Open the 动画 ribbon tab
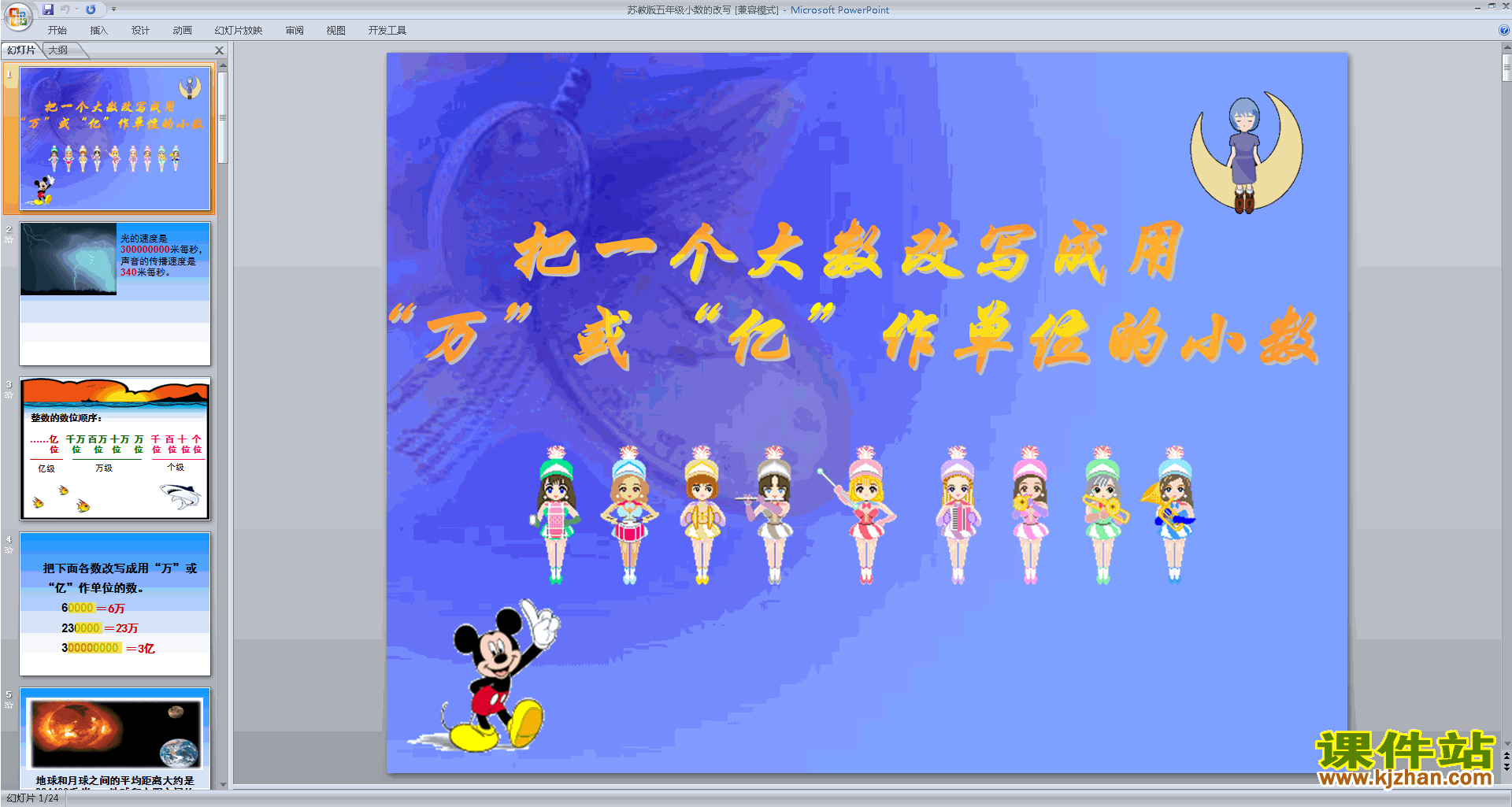Image resolution: width=1512 pixels, height=807 pixels. (x=182, y=31)
